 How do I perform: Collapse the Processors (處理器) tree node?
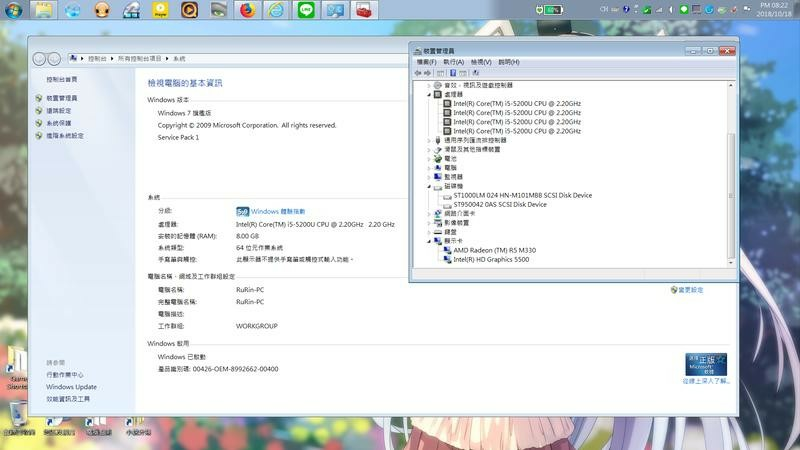[x=429, y=94]
